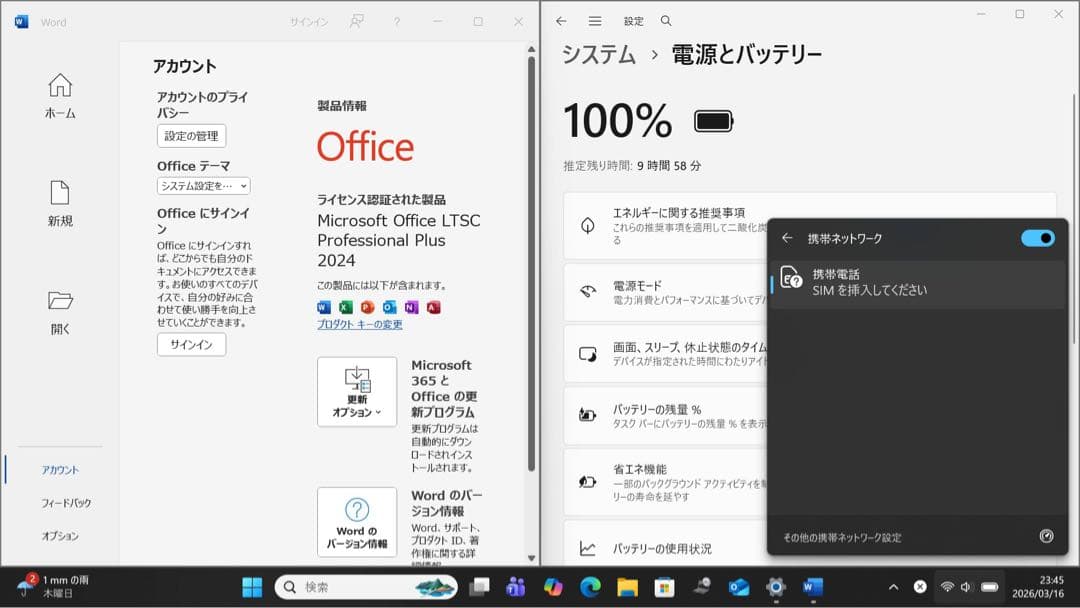Click the sign in button in Word
The width and height of the screenshot is (1080, 608).
pos(190,345)
